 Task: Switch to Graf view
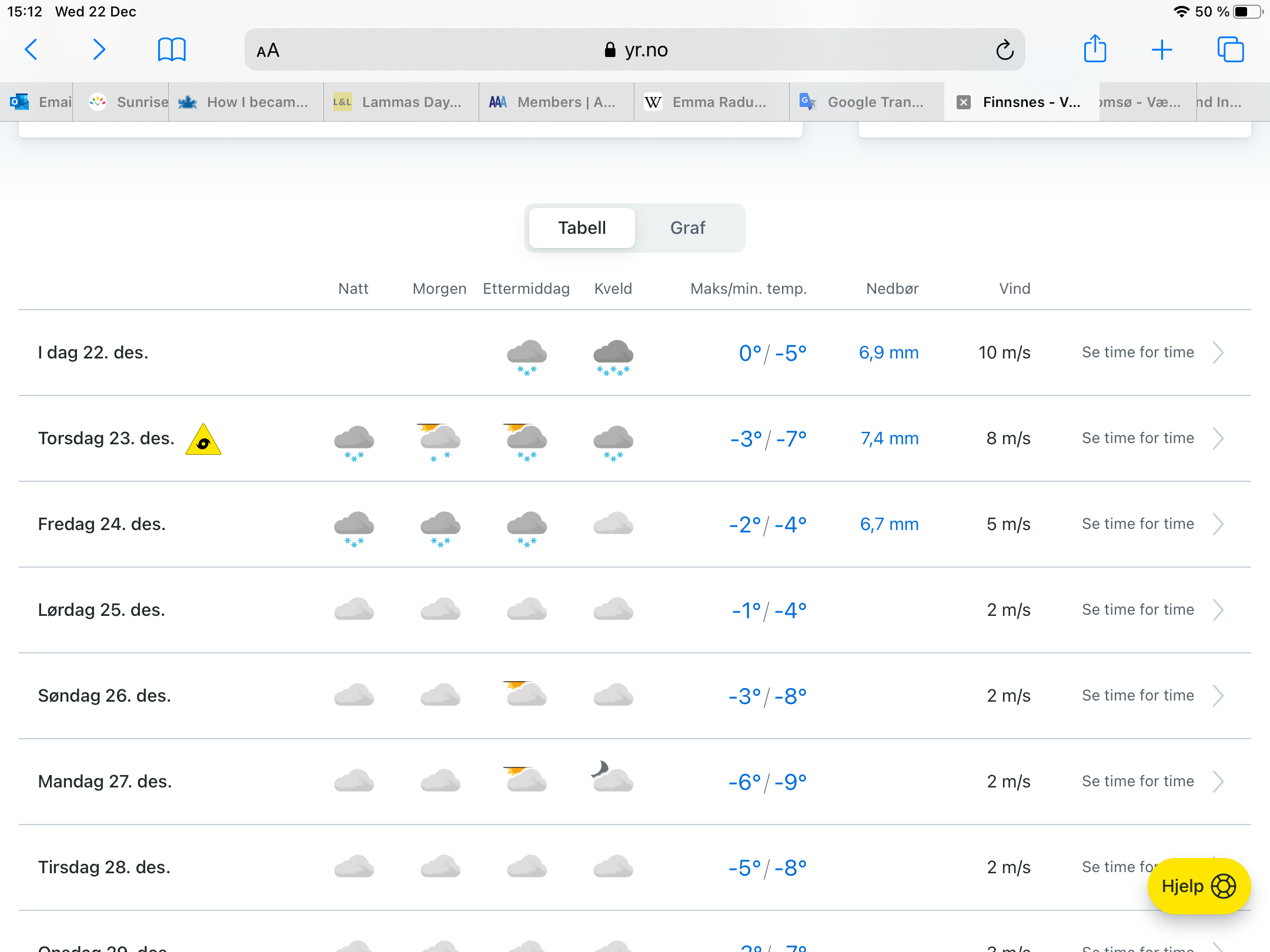tap(687, 228)
